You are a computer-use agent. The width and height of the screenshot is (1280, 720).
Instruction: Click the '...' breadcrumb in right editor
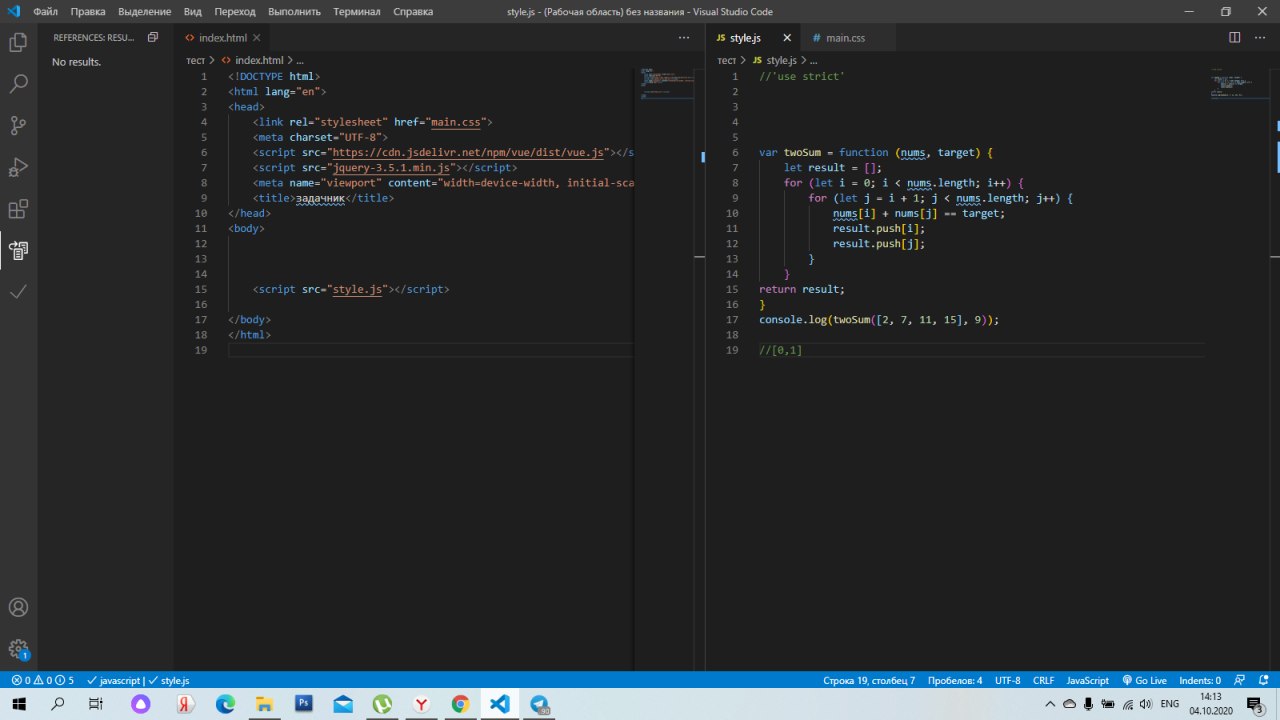click(x=813, y=61)
